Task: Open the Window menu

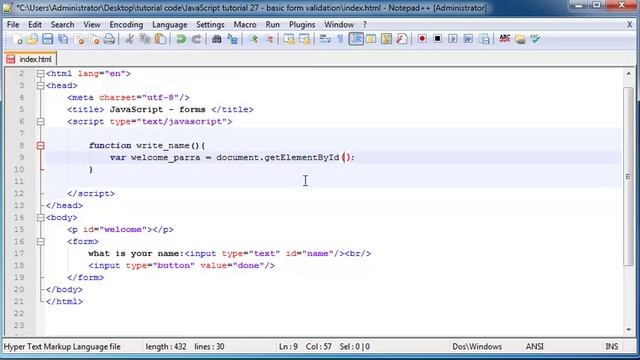Action: pyautogui.click(x=339, y=24)
